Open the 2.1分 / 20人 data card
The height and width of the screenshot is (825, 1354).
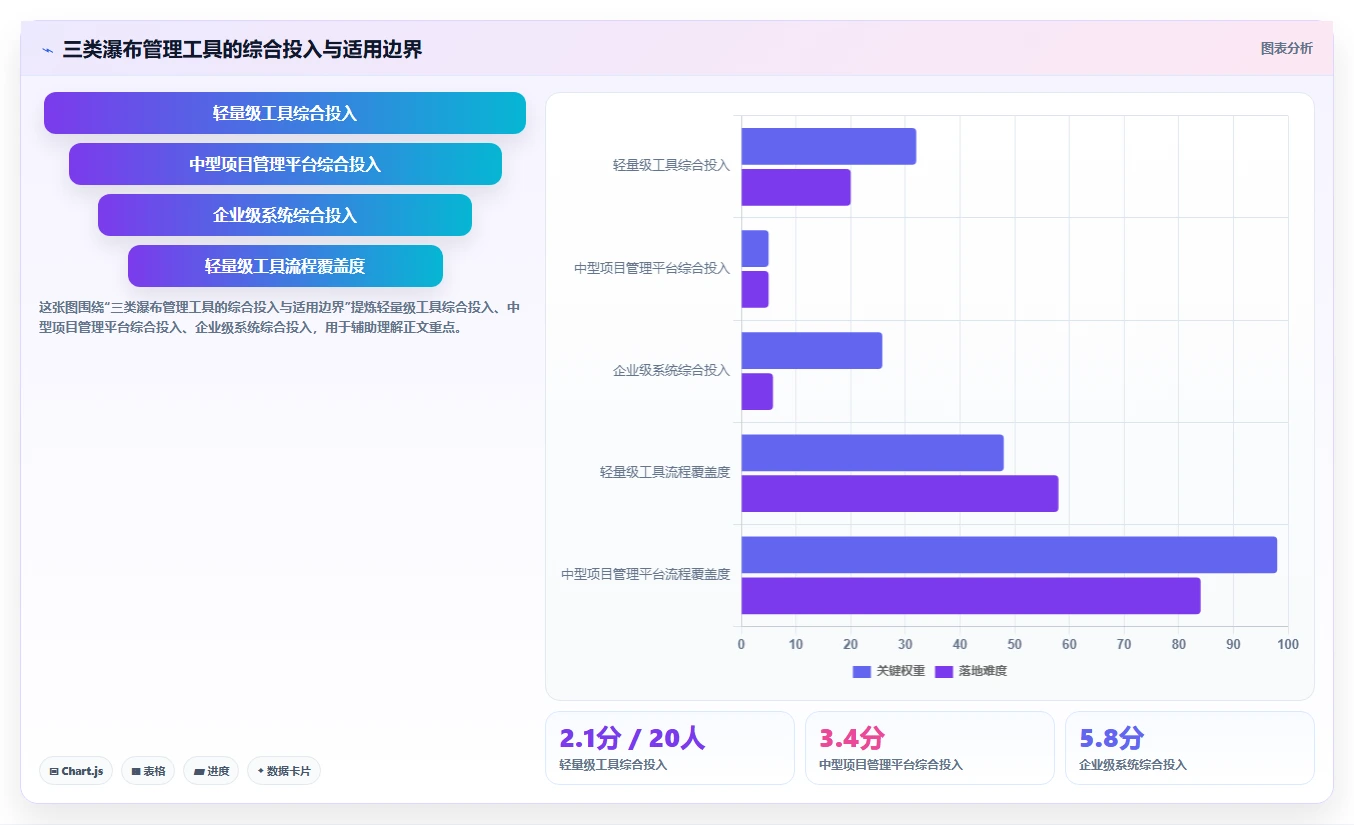click(670, 748)
